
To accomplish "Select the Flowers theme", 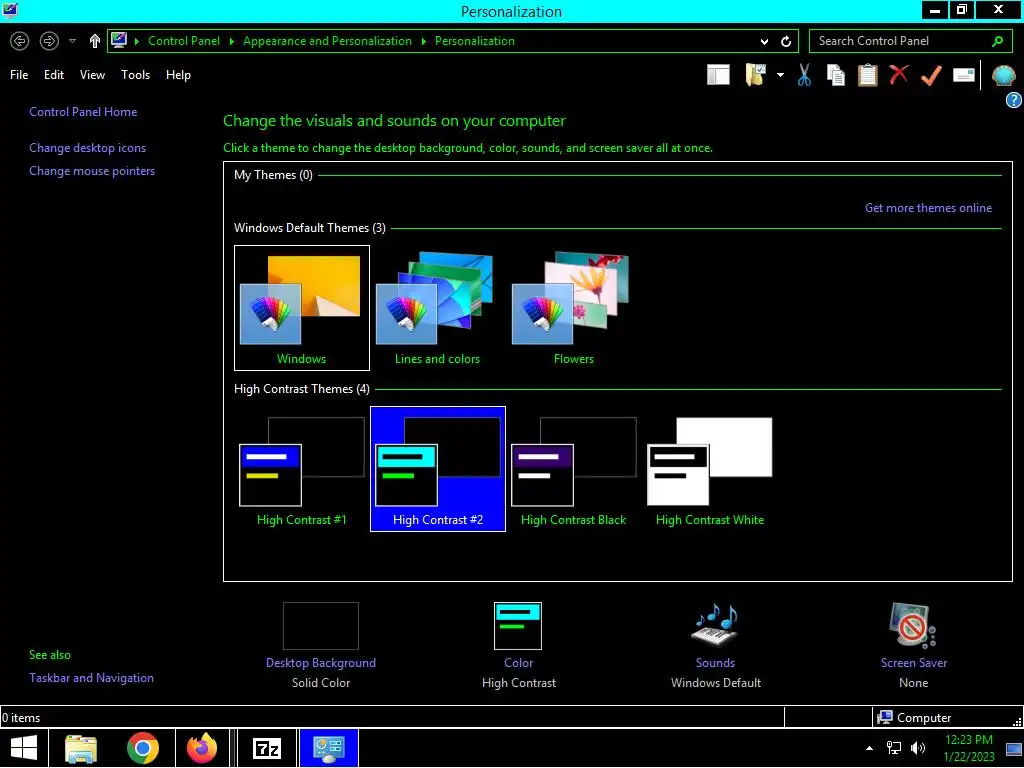I will coord(573,308).
